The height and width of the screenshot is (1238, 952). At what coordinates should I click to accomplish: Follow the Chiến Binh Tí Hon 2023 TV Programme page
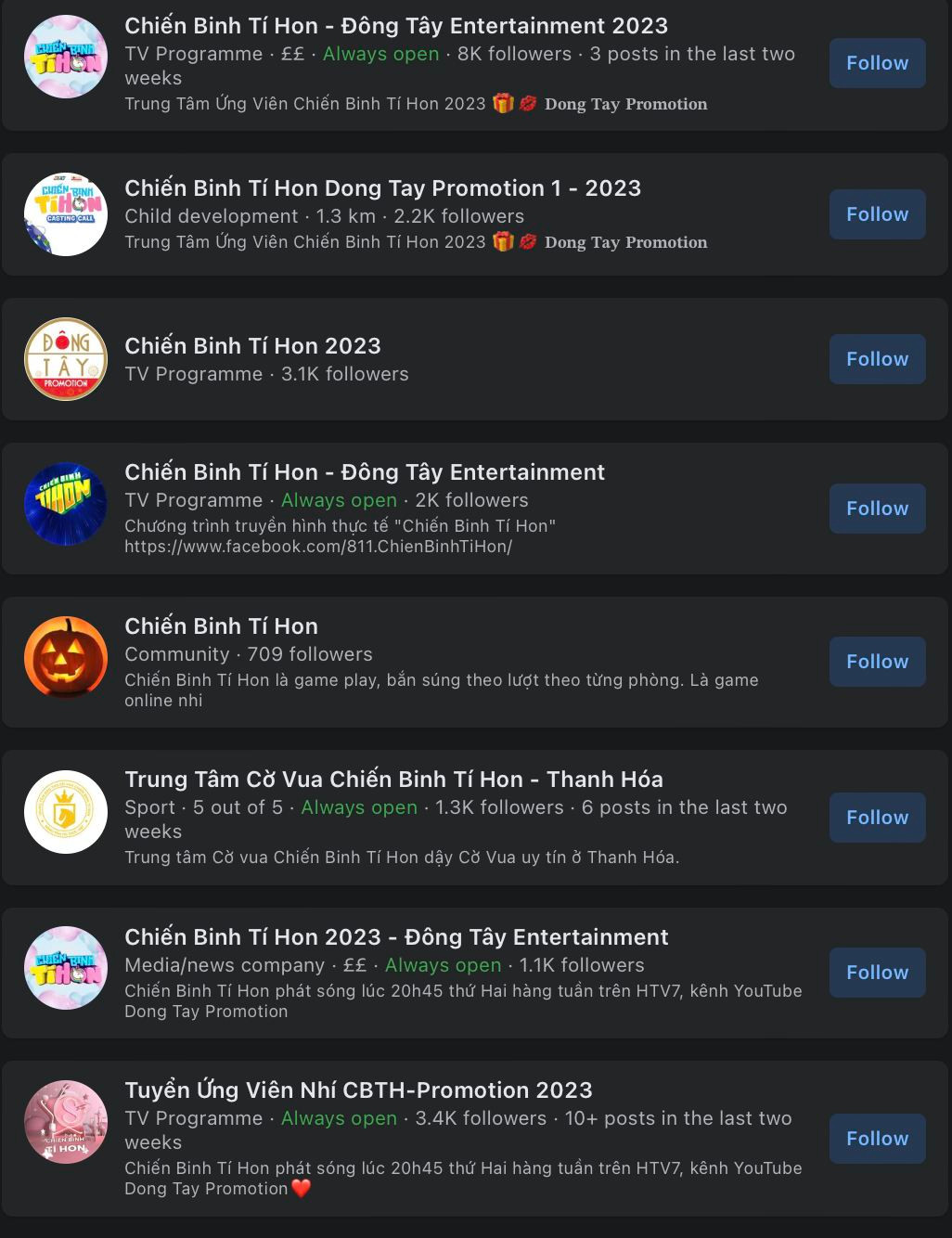[878, 359]
